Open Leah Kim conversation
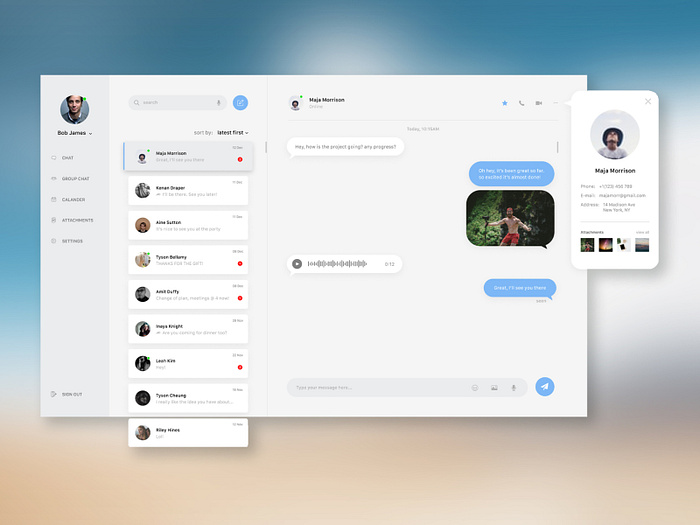The height and width of the screenshot is (525, 700). point(188,364)
